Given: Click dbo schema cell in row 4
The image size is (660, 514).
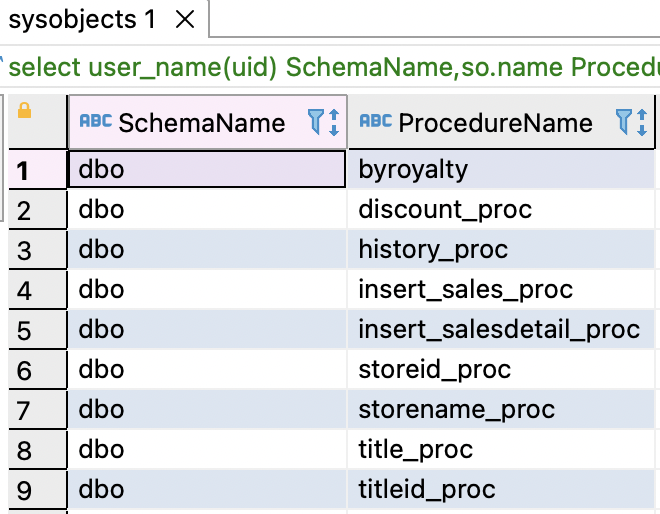Looking at the screenshot, I should pos(102,290).
